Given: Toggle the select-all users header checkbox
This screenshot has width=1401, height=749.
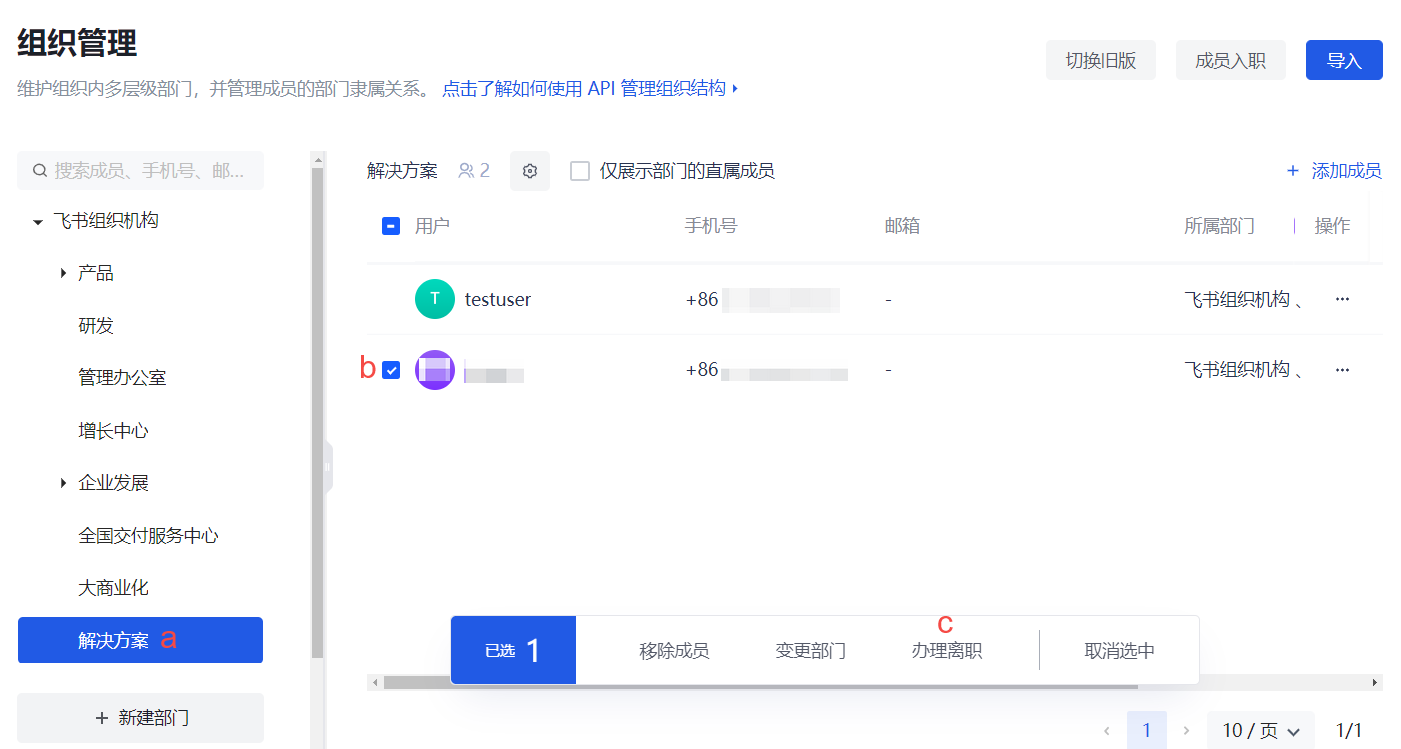Looking at the screenshot, I should pos(391,226).
